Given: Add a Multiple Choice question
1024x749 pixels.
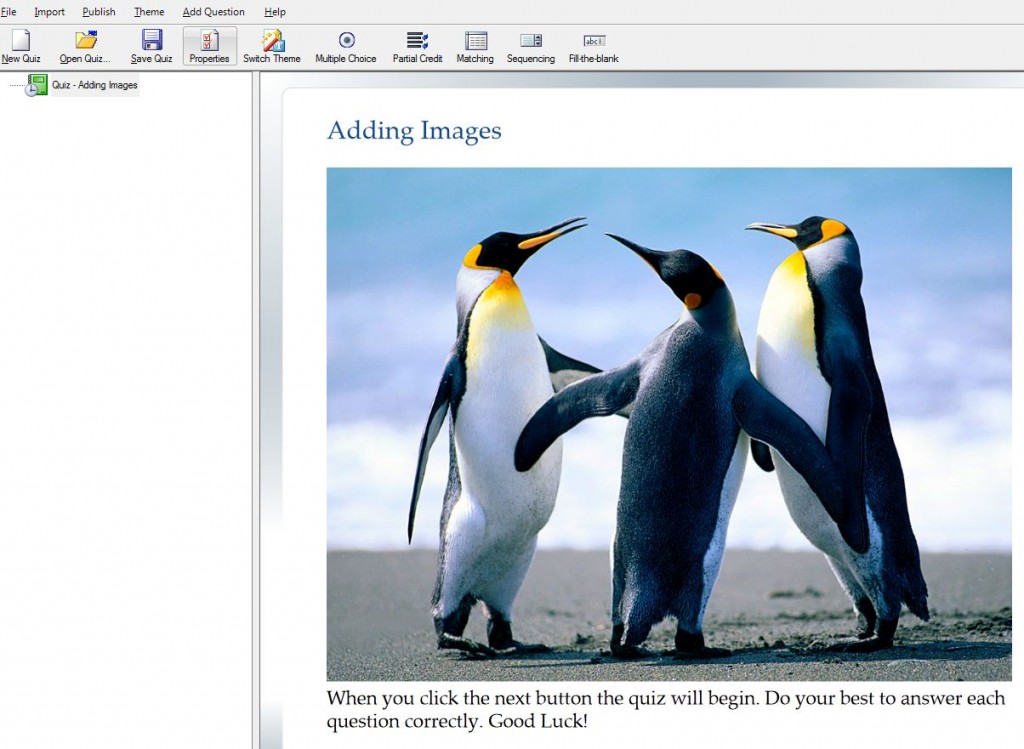Looking at the screenshot, I should coord(345,44).
